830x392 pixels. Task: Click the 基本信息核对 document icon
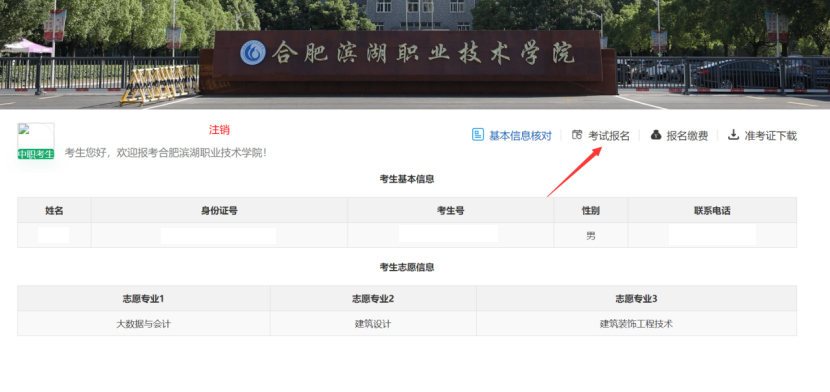point(477,135)
